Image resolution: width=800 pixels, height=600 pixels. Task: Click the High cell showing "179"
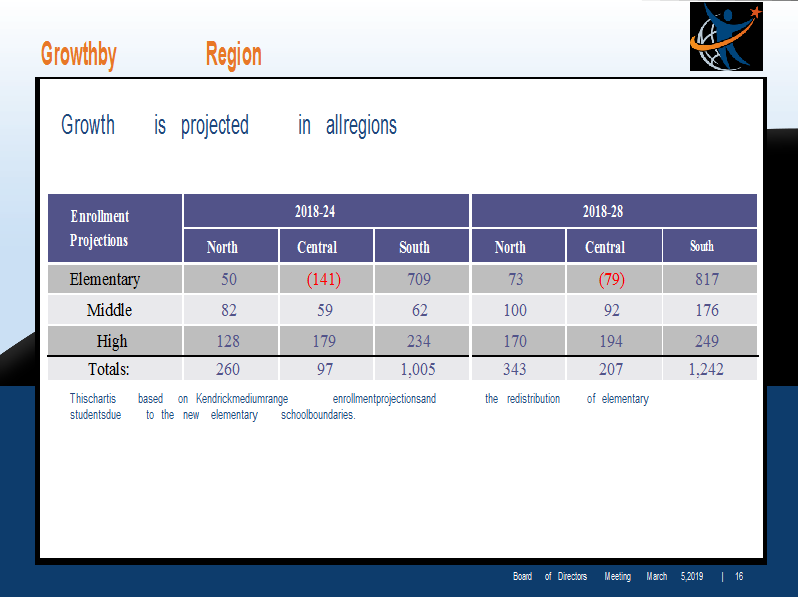tap(327, 340)
